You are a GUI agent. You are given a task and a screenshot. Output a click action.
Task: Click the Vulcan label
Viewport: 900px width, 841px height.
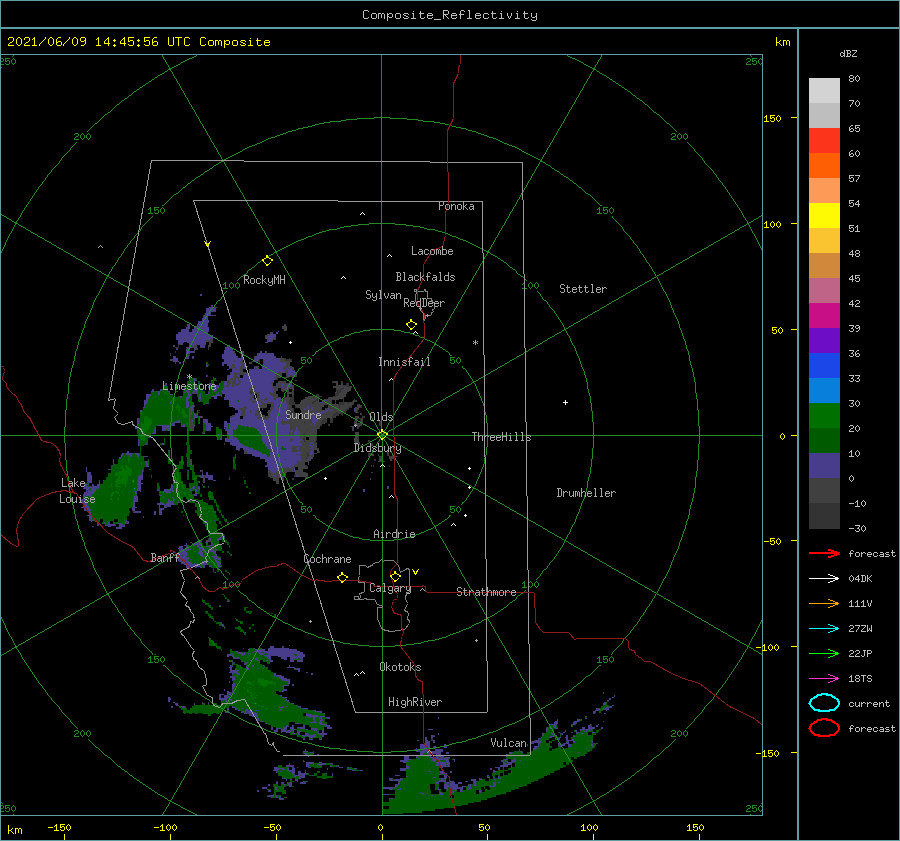pos(509,743)
